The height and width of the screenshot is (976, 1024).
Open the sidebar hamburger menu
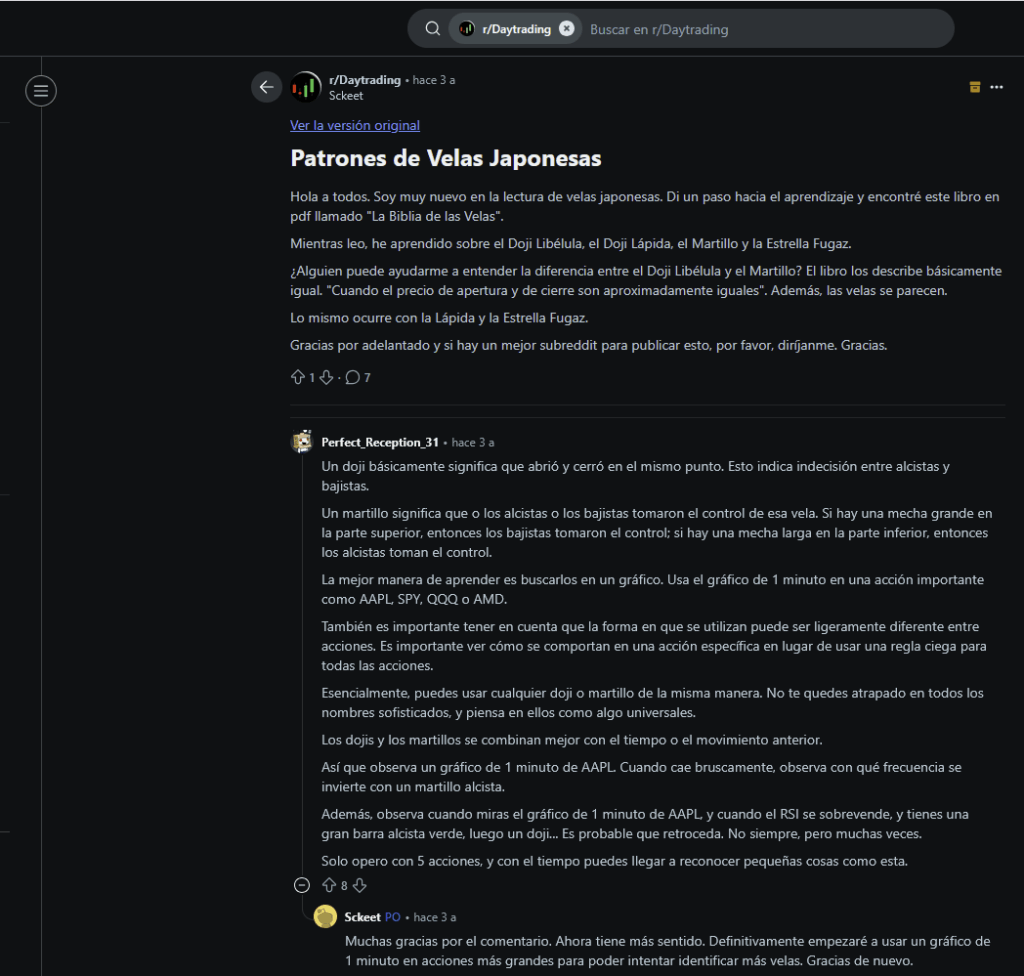click(40, 90)
